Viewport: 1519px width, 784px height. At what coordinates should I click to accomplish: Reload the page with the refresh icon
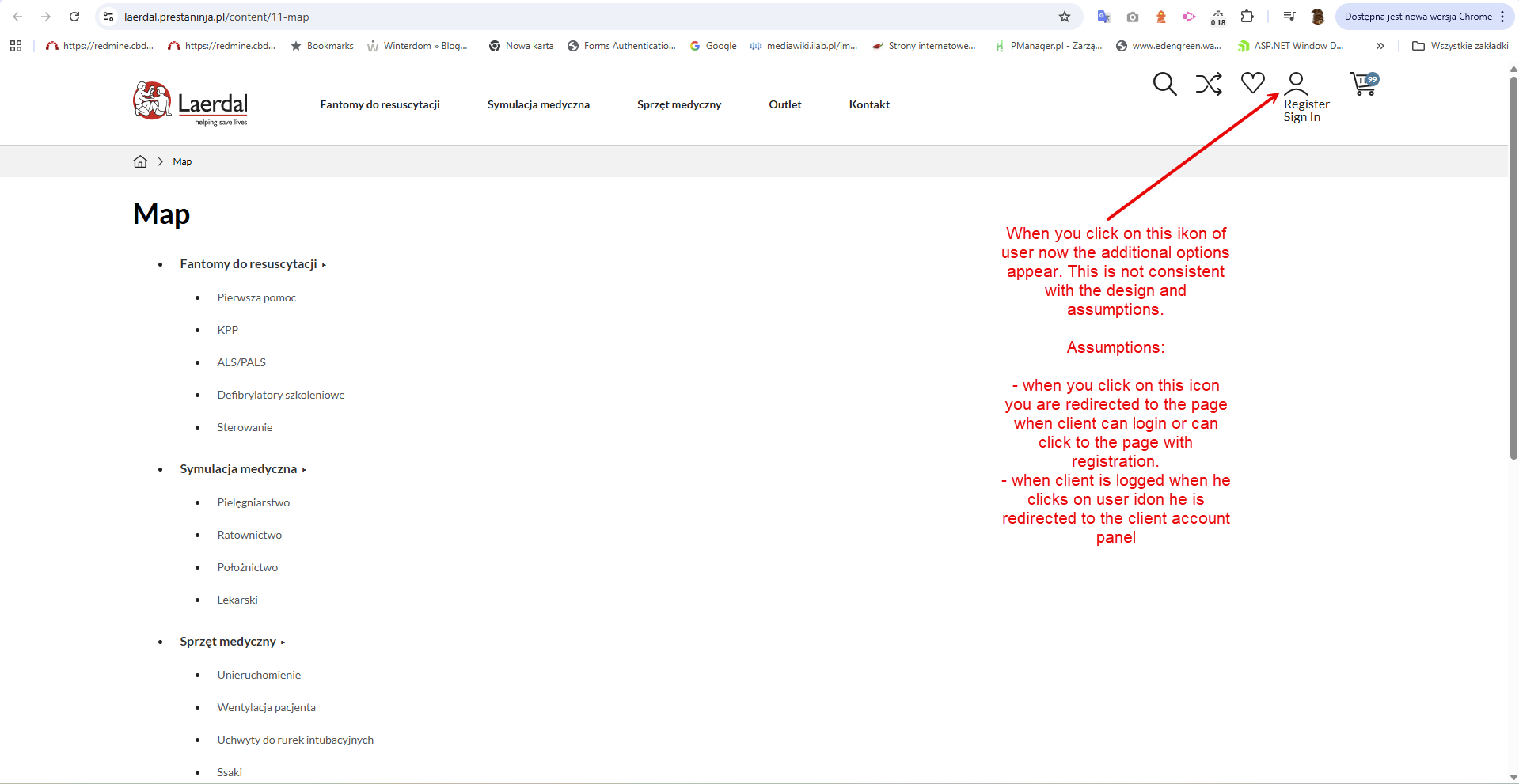[74, 17]
